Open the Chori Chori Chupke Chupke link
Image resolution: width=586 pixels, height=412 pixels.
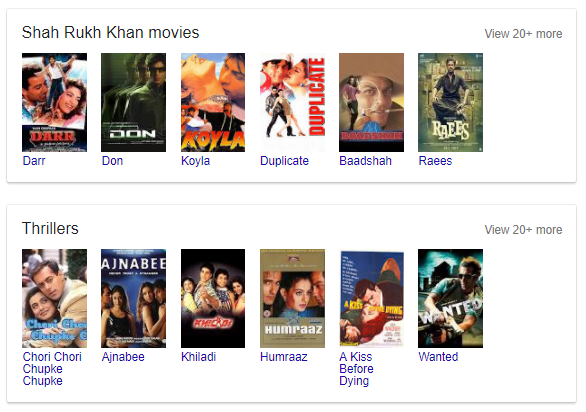(52, 369)
